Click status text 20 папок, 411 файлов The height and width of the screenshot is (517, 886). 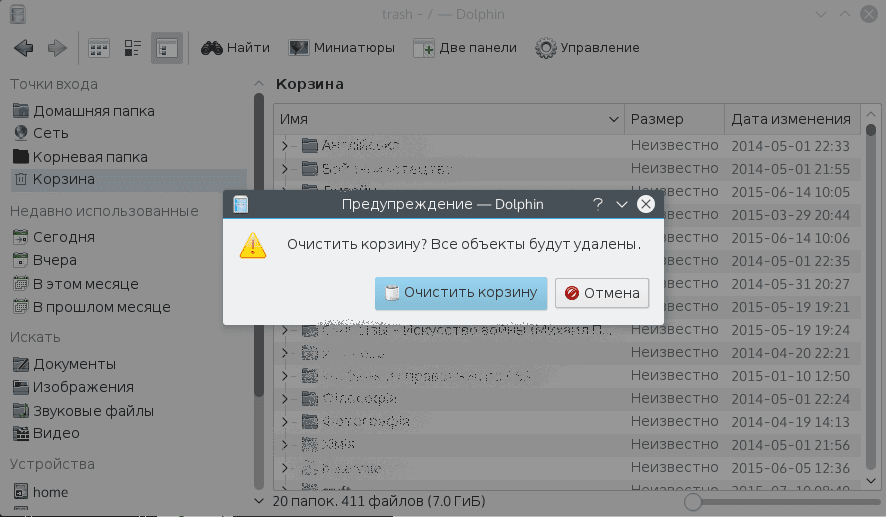click(x=379, y=501)
